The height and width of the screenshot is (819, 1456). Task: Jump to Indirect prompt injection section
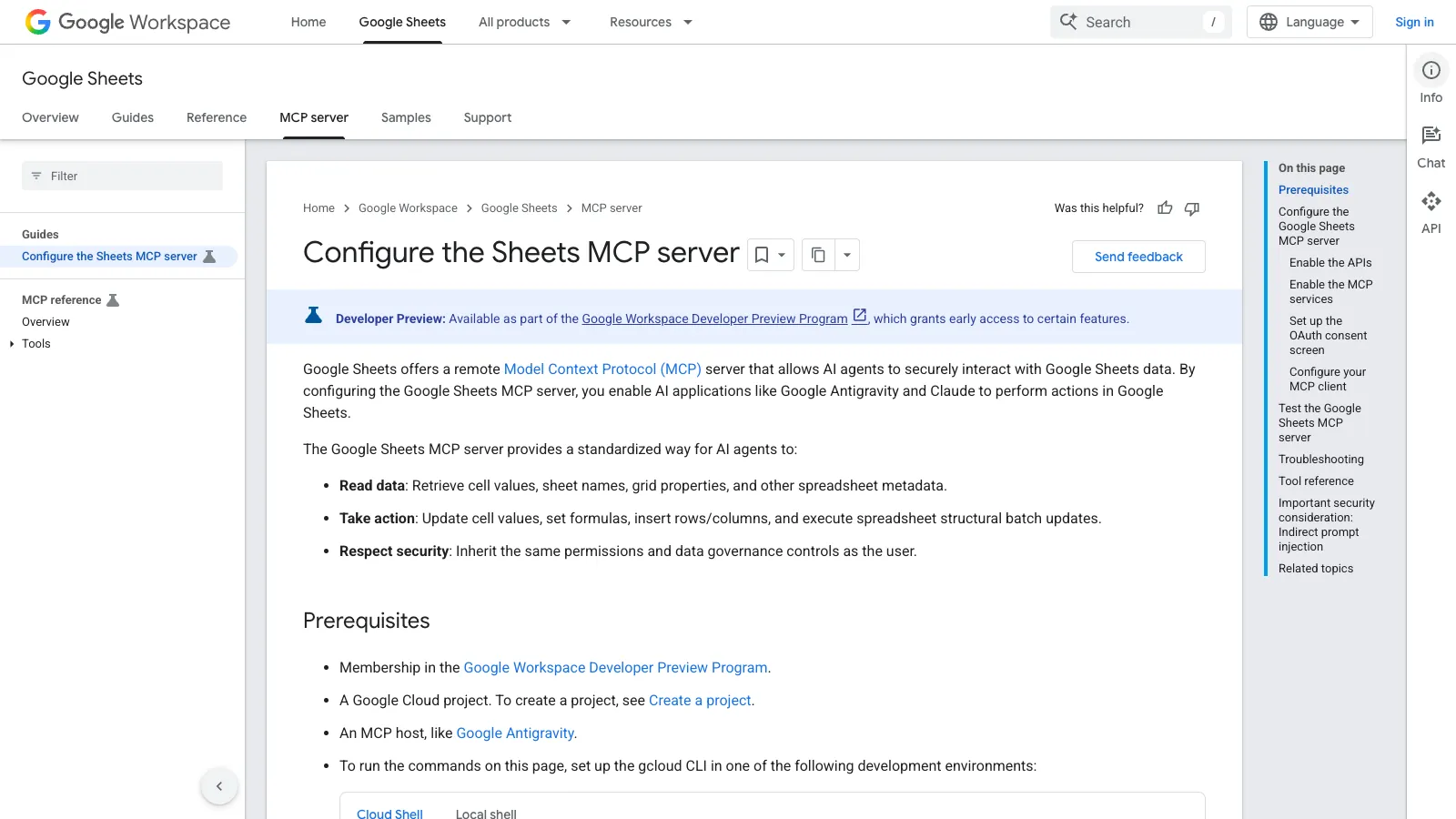click(1326, 525)
